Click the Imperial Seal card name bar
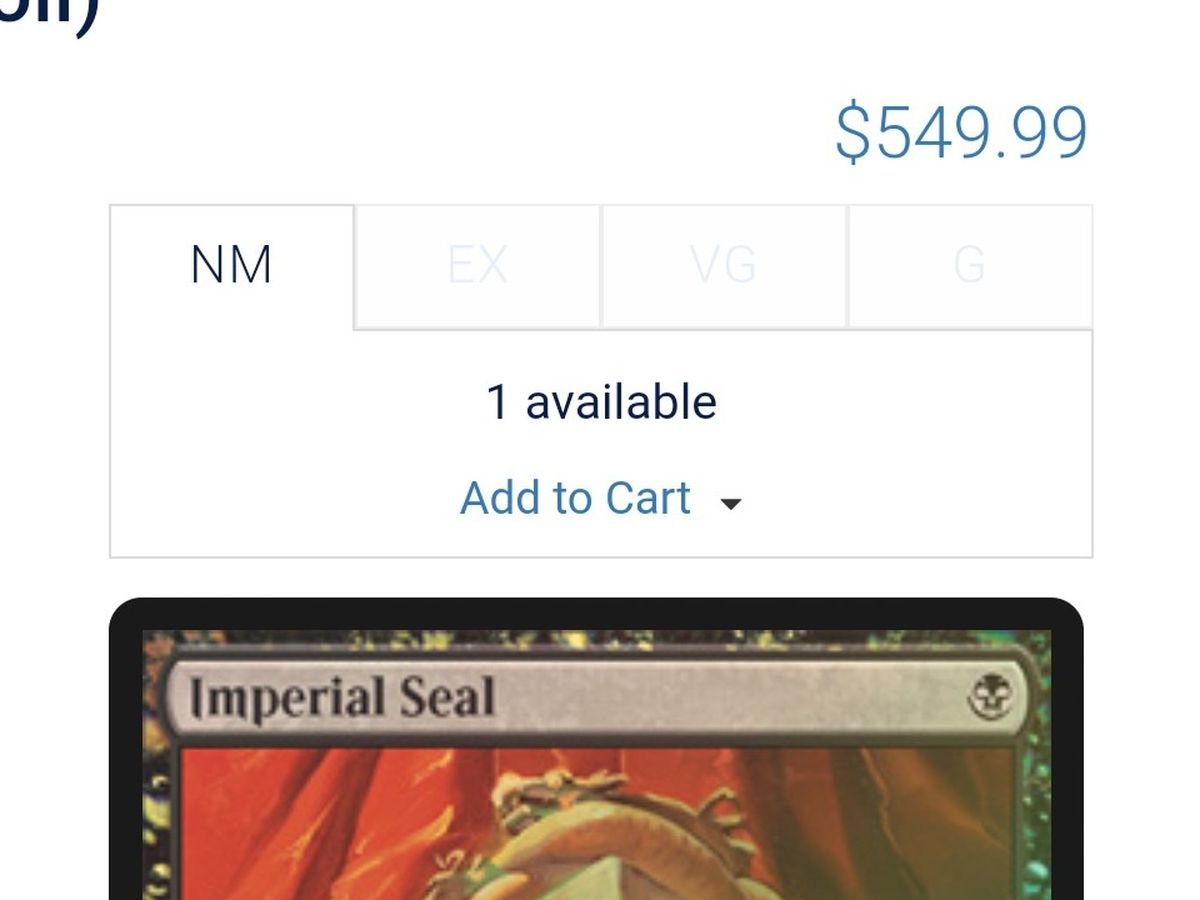The height and width of the screenshot is (900, 1200). coord(596,695)
